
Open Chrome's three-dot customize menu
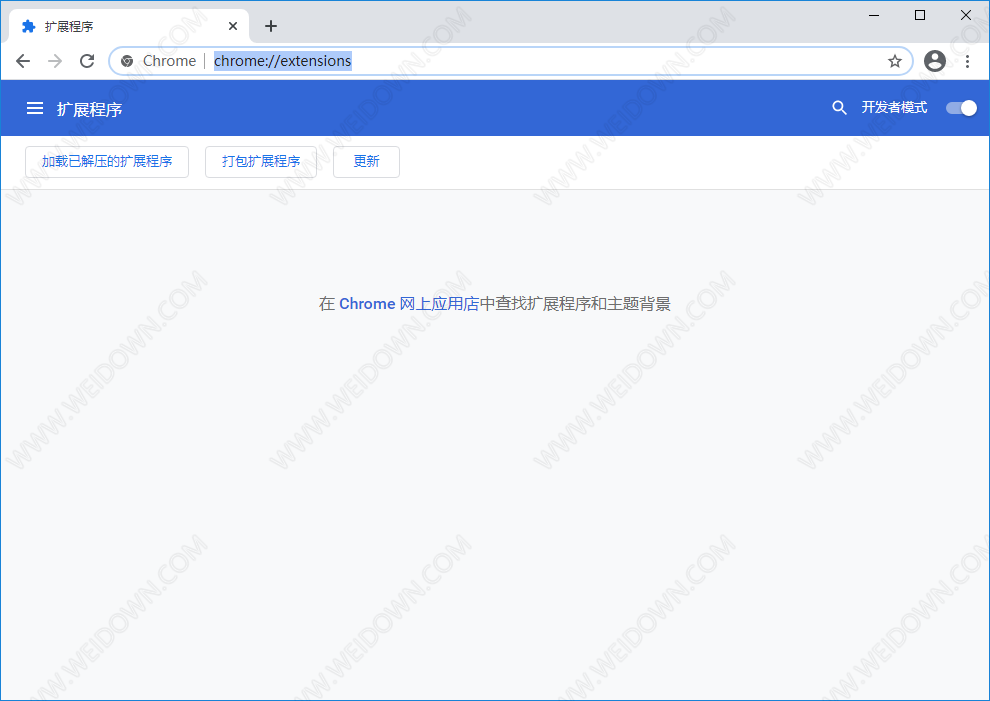pos(967,61)
